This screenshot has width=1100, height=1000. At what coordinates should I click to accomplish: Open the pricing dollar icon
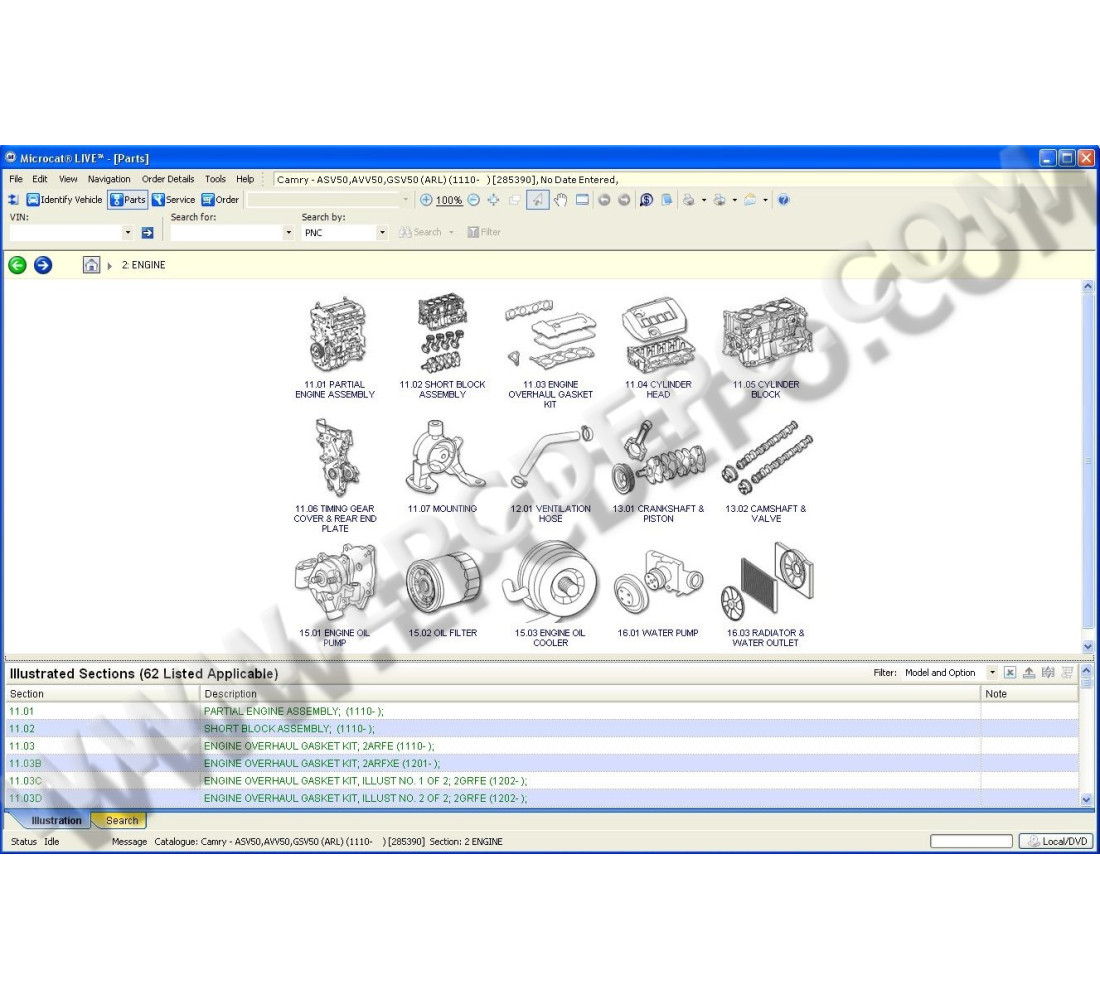pos(646,200)
